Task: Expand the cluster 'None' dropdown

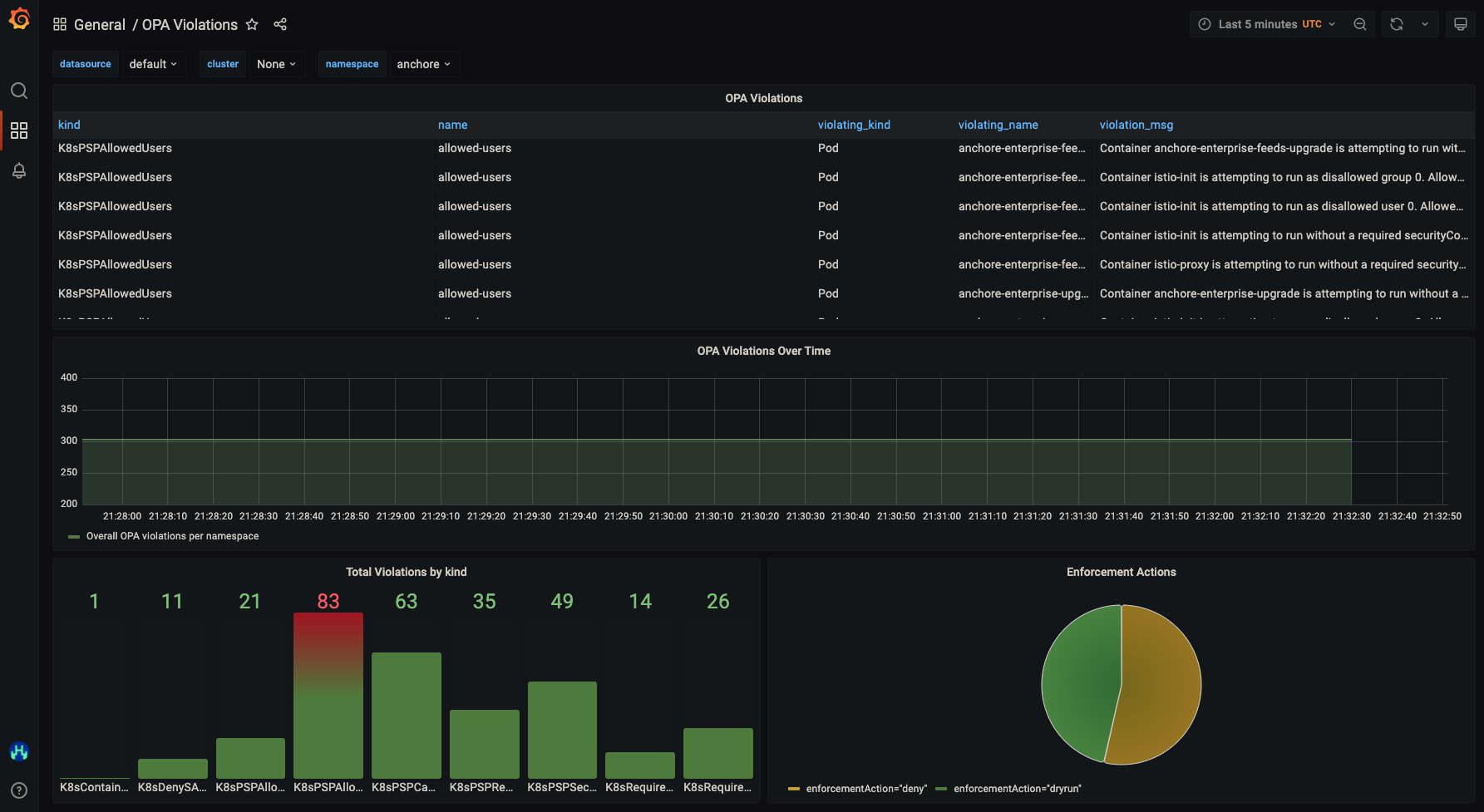Action: [x=276, y=64]
